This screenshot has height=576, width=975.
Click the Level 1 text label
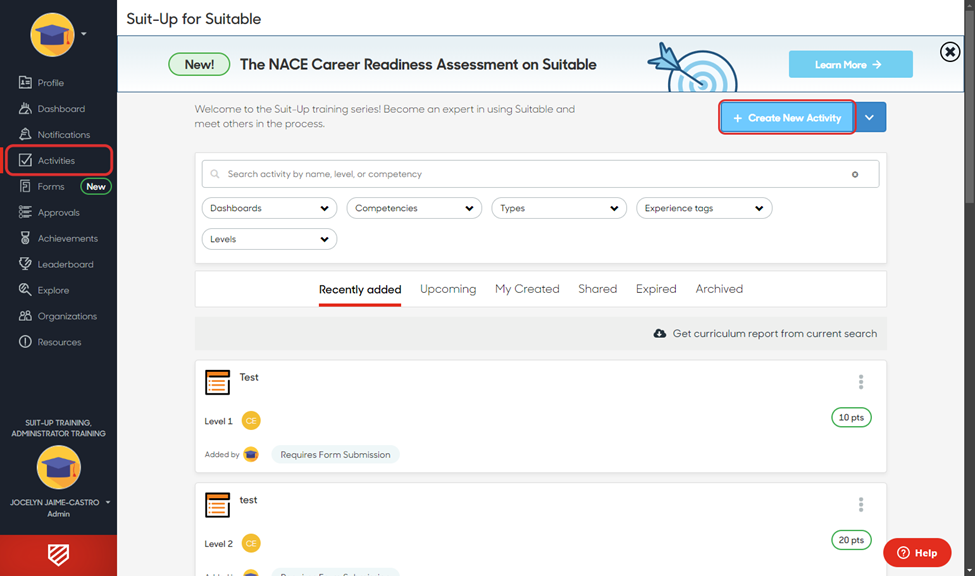(x=218, y=422)
